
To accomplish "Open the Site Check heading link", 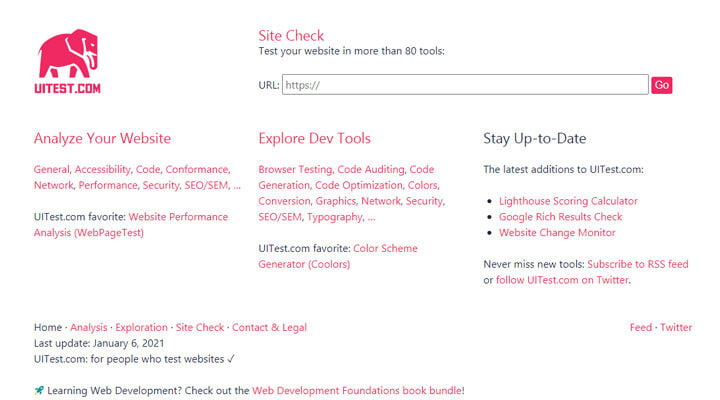I will (291, 35).
